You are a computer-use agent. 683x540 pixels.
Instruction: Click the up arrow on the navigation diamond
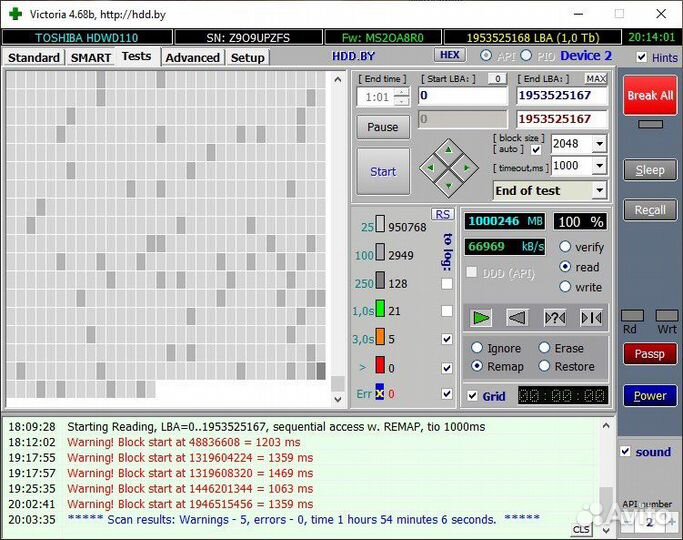(447, 150)
